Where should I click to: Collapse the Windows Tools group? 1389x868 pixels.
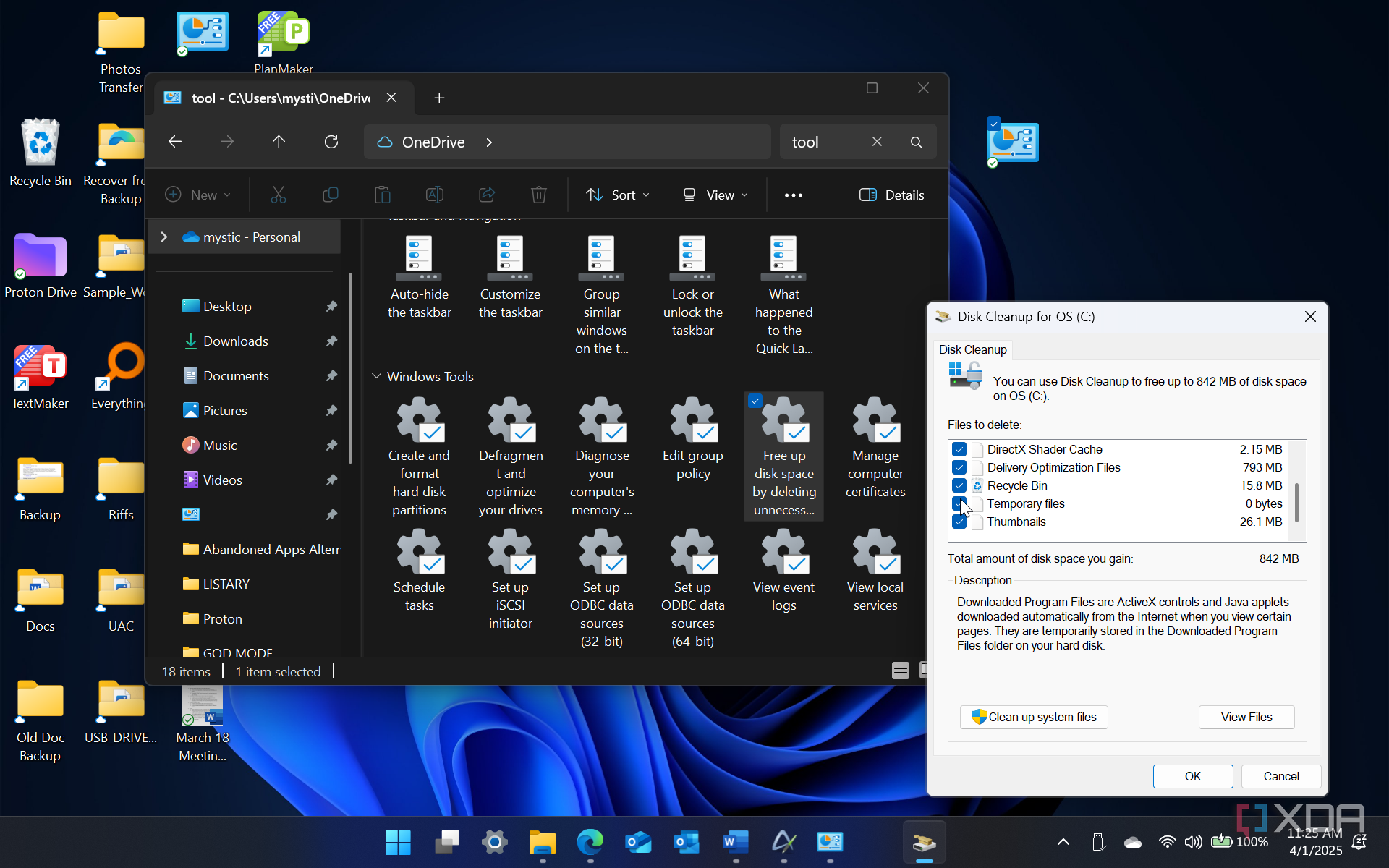click(376, 376)
